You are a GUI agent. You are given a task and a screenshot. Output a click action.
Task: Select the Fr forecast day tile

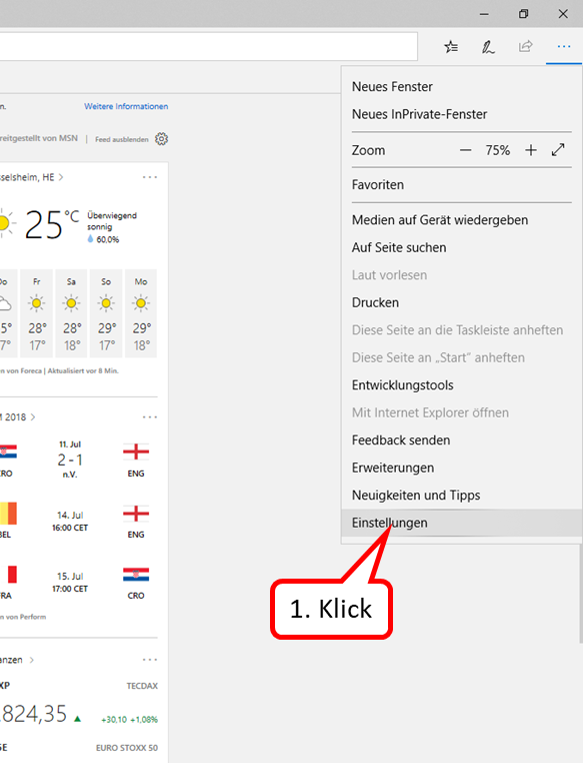tap(36, 313)
